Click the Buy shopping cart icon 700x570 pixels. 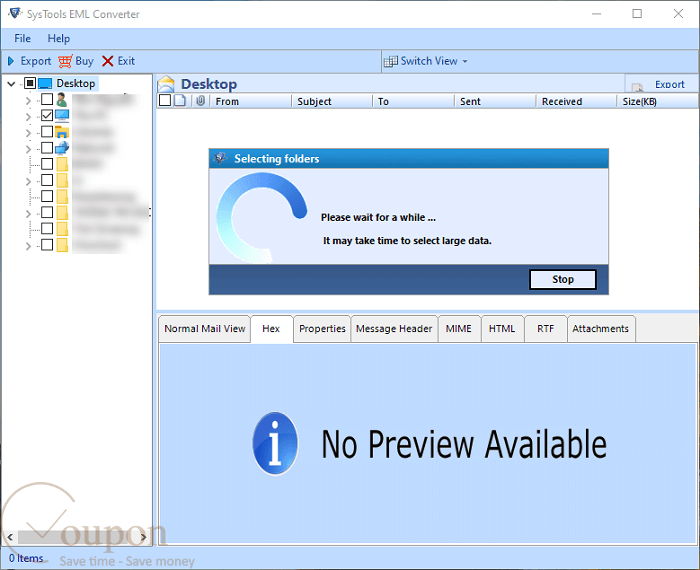click(65, 61)
